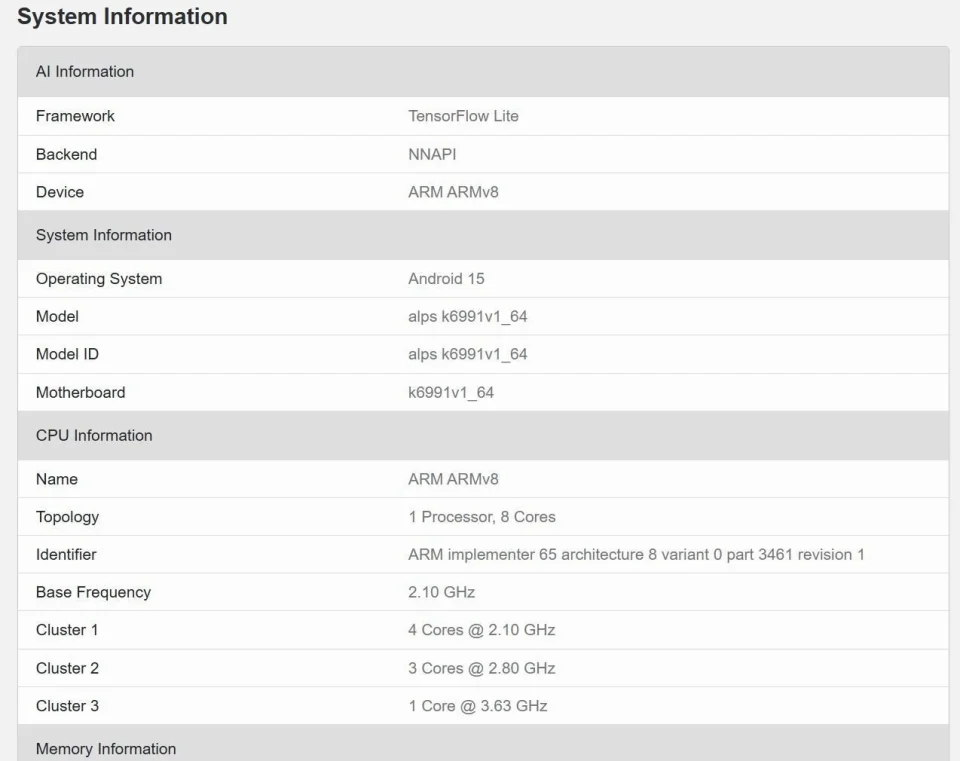Select the Cluster 2 row label
Viewport: 960px width, 761px height.
tap(67, 668)
